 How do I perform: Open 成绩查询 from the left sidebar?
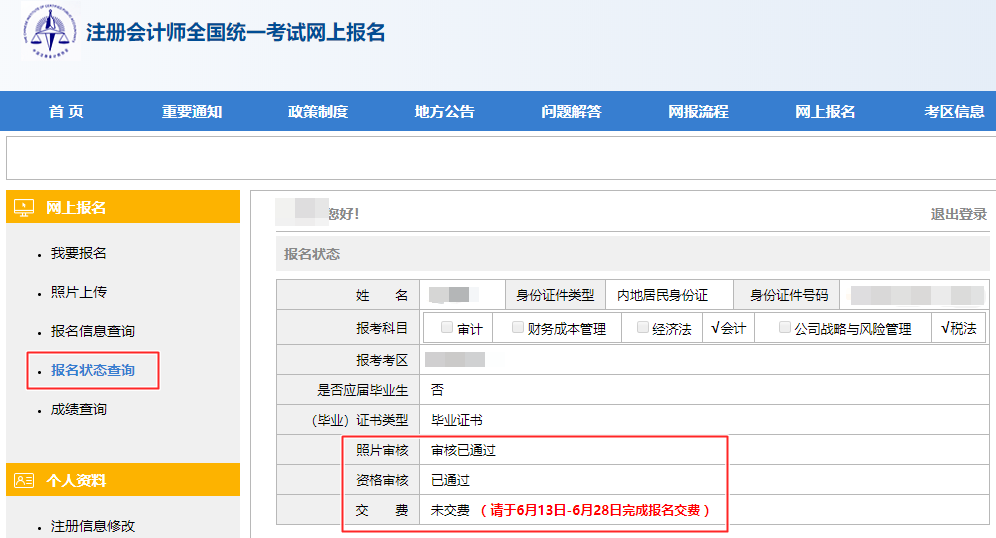point(79,409)
